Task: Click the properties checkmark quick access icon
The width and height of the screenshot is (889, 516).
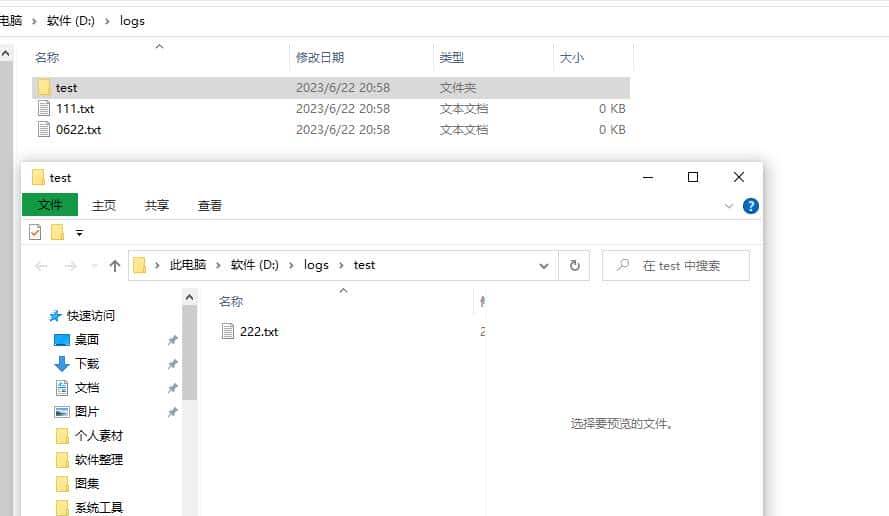Action: click(x=35, y=232)
